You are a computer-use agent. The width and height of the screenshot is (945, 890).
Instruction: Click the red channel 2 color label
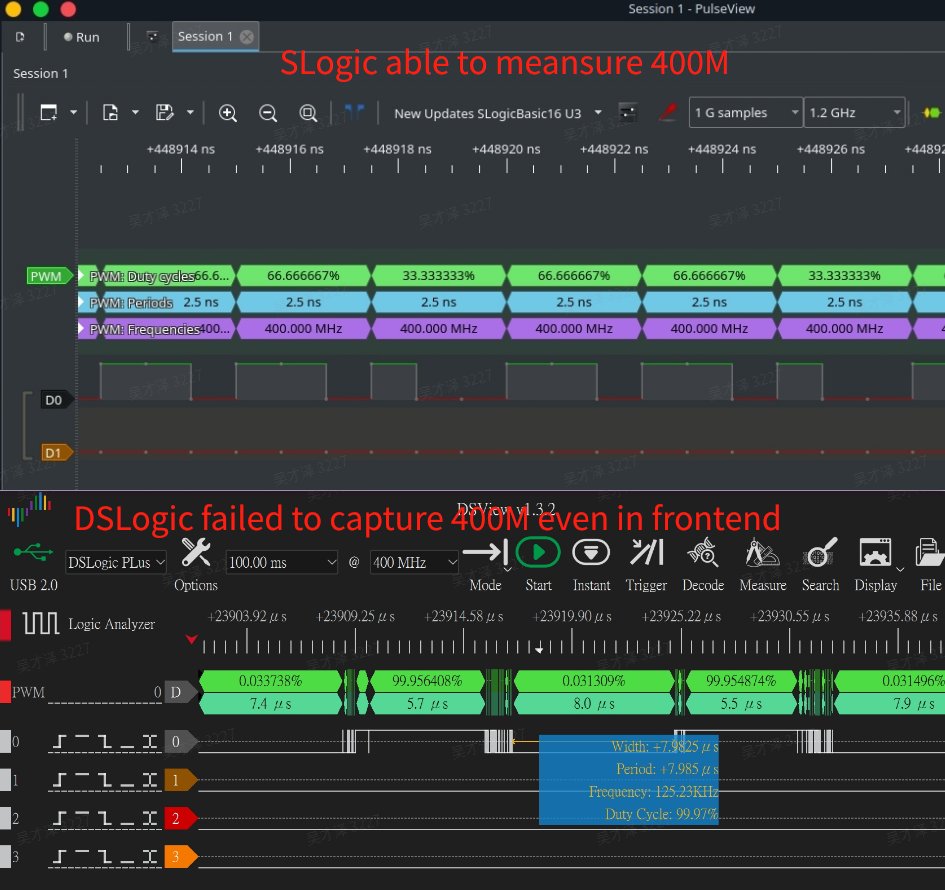click(180, 818)
